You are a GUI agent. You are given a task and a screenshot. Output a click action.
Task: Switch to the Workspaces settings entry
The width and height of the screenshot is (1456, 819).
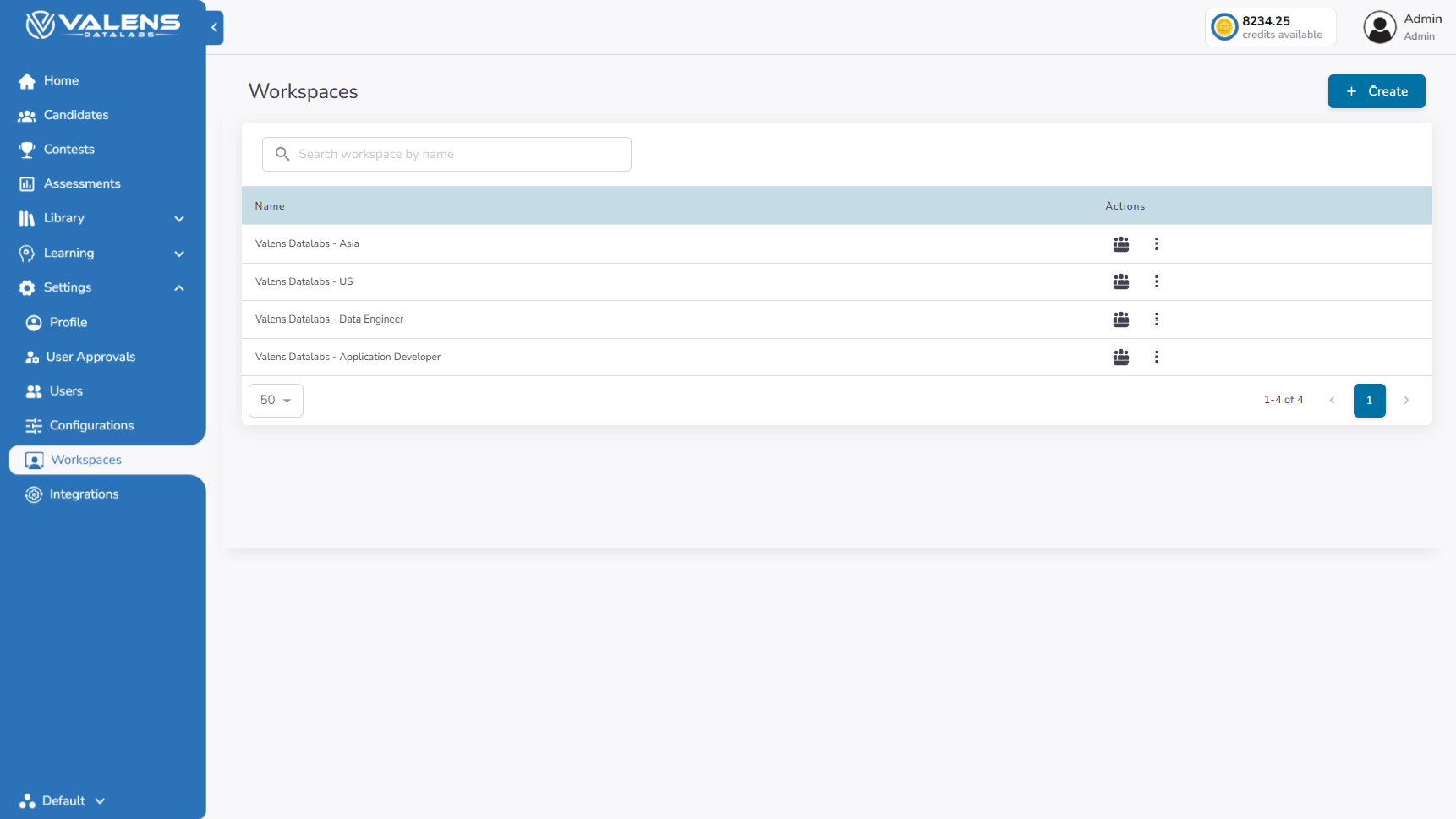85,459
